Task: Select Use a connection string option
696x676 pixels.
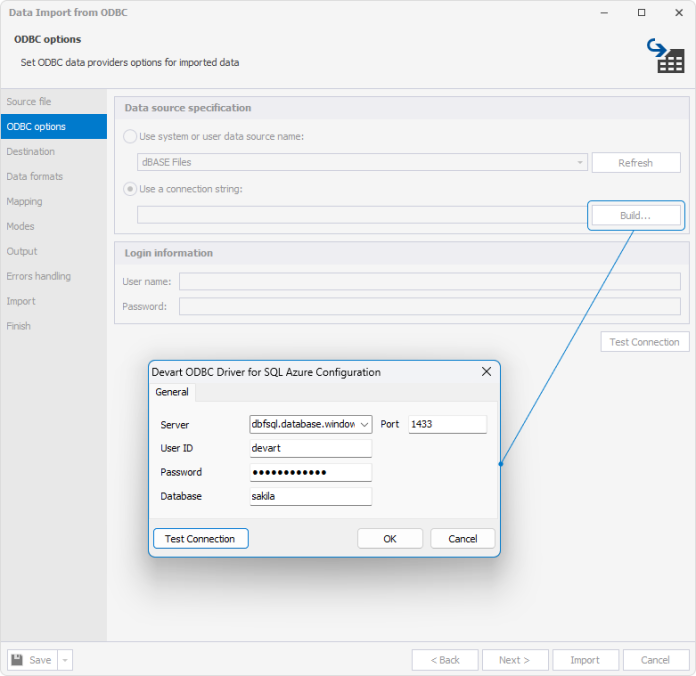Action: [x=130, y=189]
